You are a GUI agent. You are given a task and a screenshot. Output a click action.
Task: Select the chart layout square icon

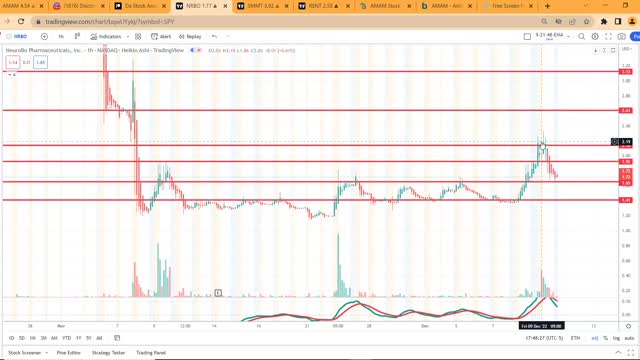pyautogui.click(x=527, y=36)
